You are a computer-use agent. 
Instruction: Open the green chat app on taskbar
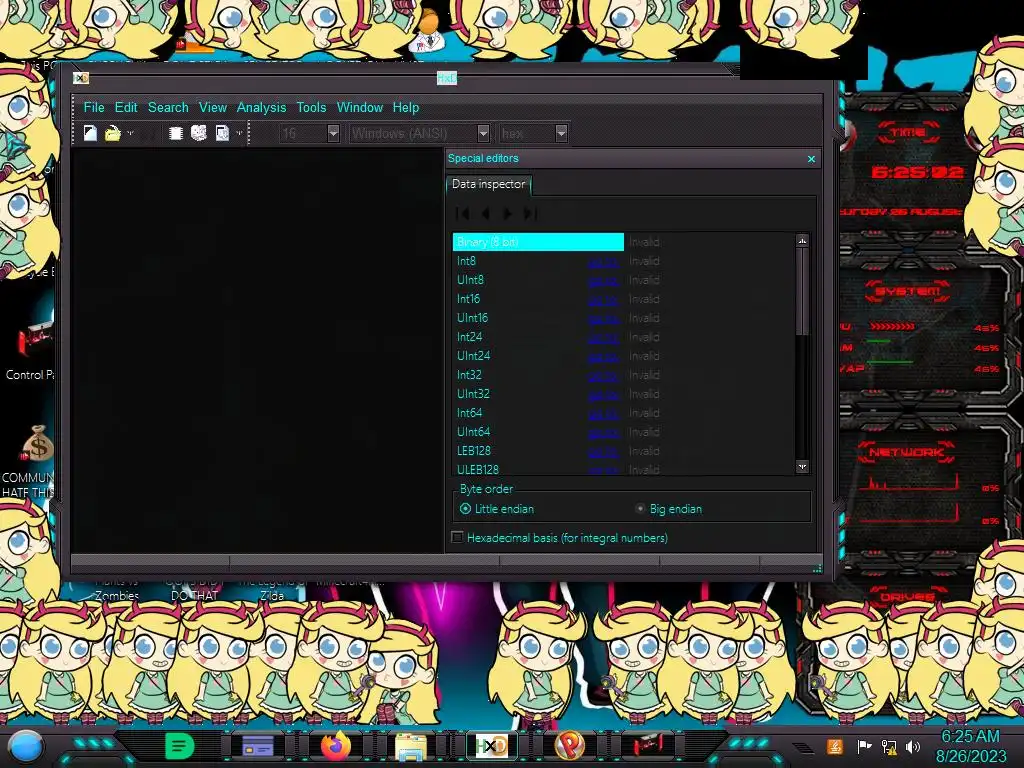pos(180,745)
